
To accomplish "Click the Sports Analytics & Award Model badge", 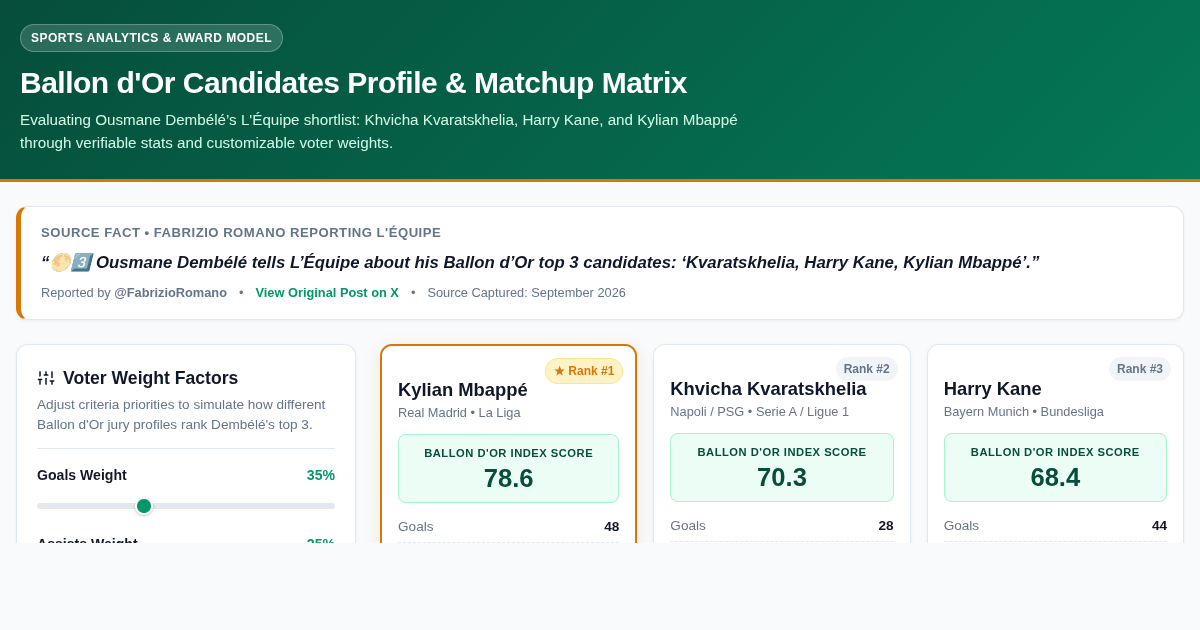I will pyautogui.click(x=151, y=38).
